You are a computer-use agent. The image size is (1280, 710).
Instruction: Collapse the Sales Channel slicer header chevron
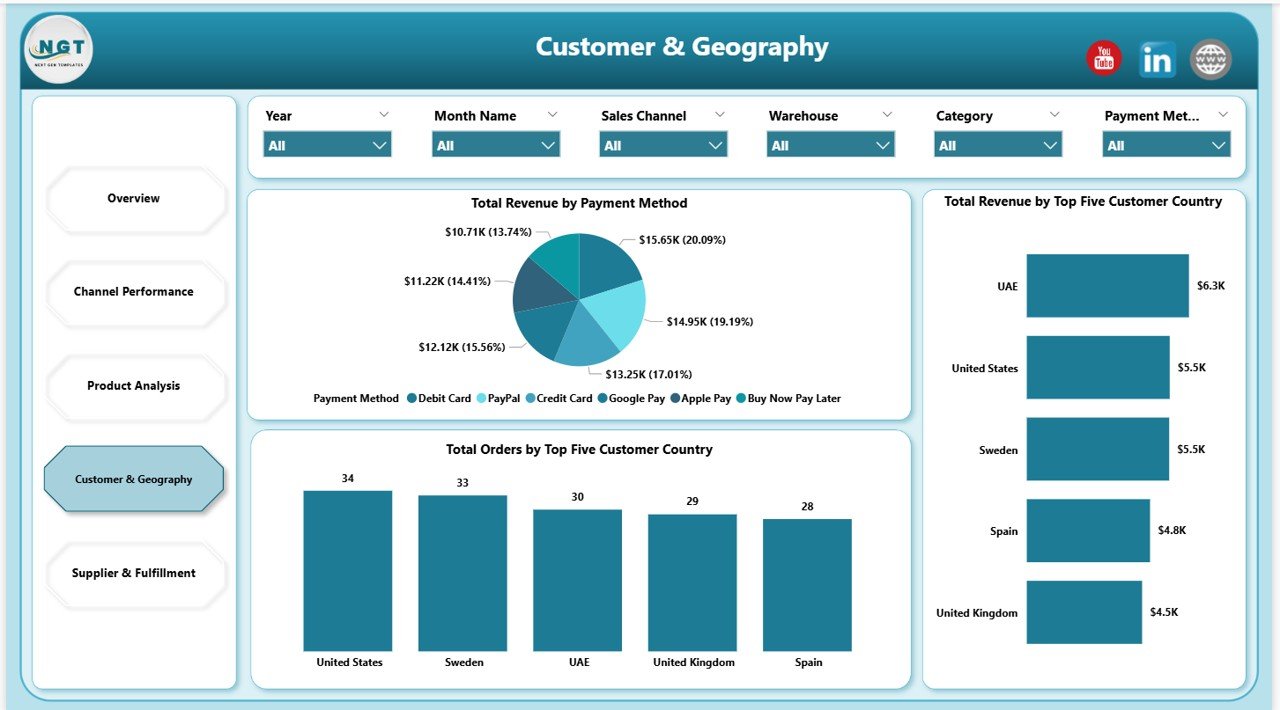[720, 115]
